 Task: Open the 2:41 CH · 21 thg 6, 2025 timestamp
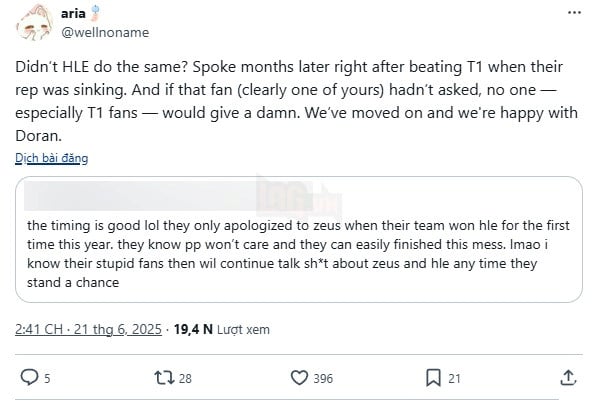88,329
